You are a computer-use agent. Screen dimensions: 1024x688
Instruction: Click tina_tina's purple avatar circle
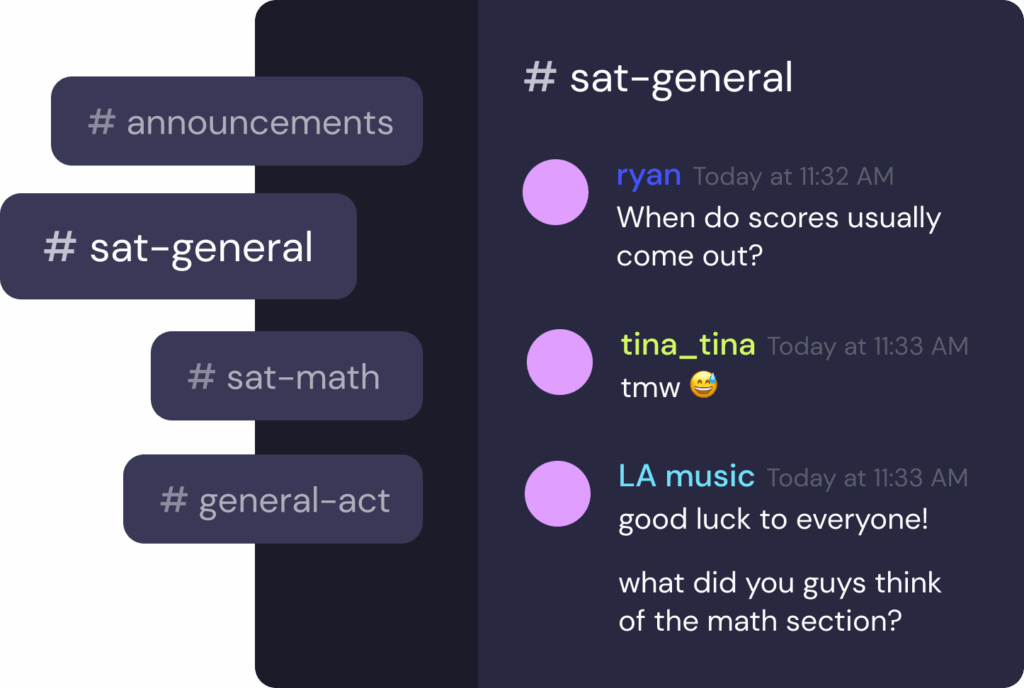point(559,362)
